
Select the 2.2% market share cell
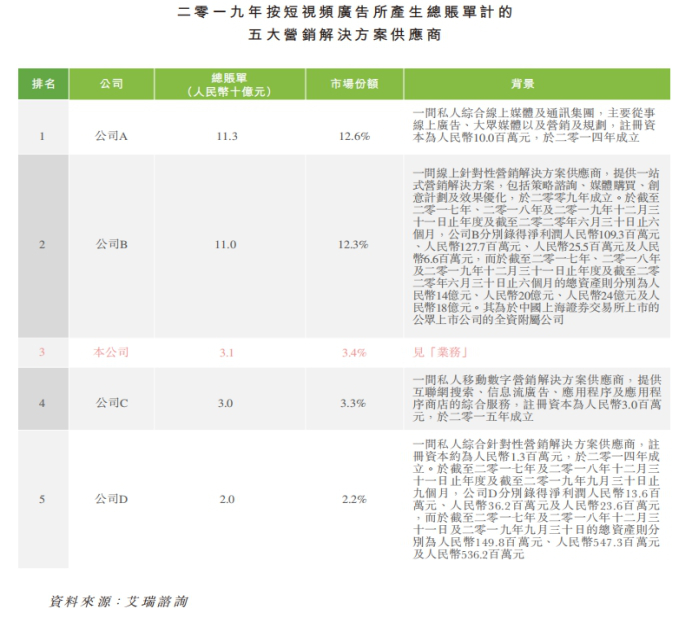pyautogui.click(x=354, y=499)
